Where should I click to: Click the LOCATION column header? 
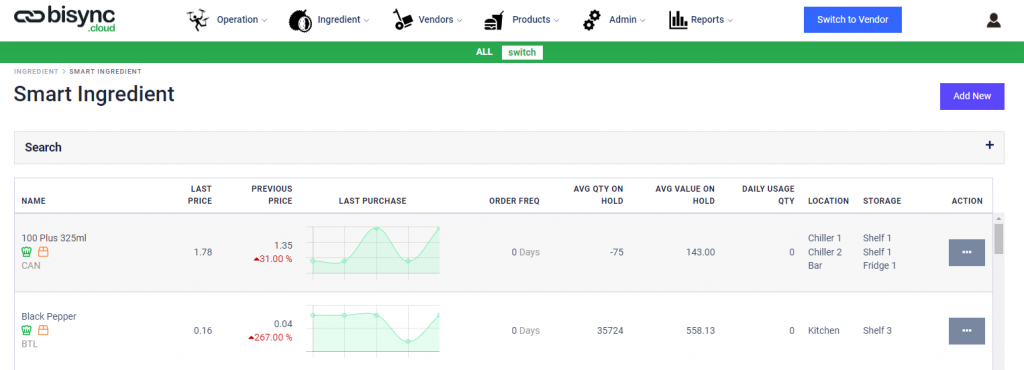click(x=828, y=201)
